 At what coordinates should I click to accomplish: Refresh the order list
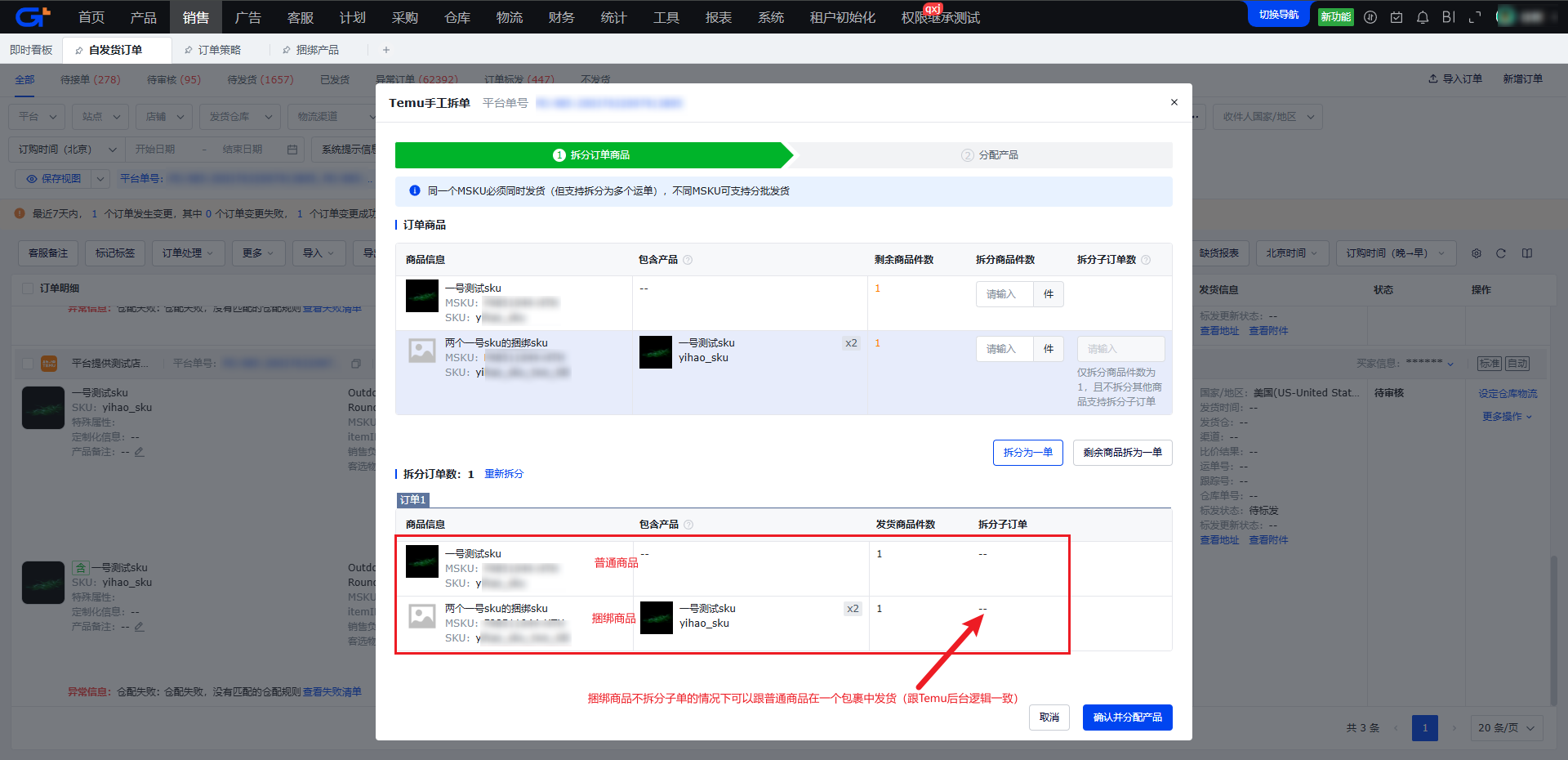point(1501,253)
